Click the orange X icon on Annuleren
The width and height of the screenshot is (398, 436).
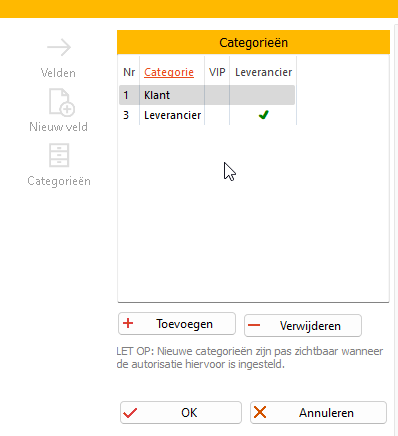[x=260, y=412]
